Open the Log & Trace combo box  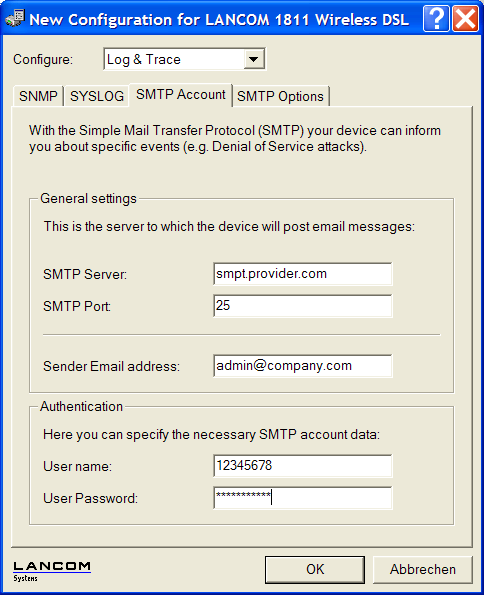(184, 59)
